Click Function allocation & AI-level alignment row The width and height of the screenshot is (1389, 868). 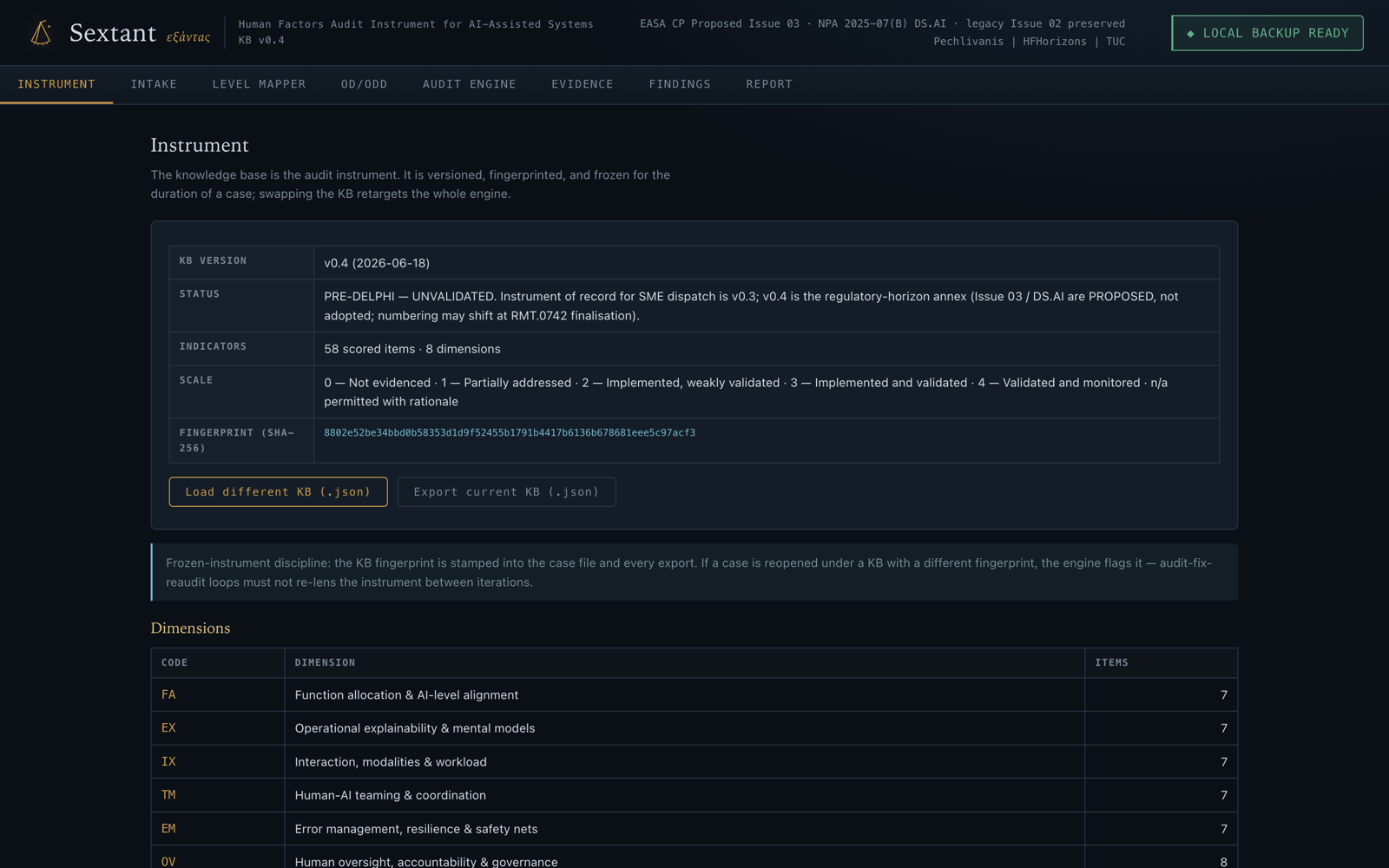click(694, 694)
